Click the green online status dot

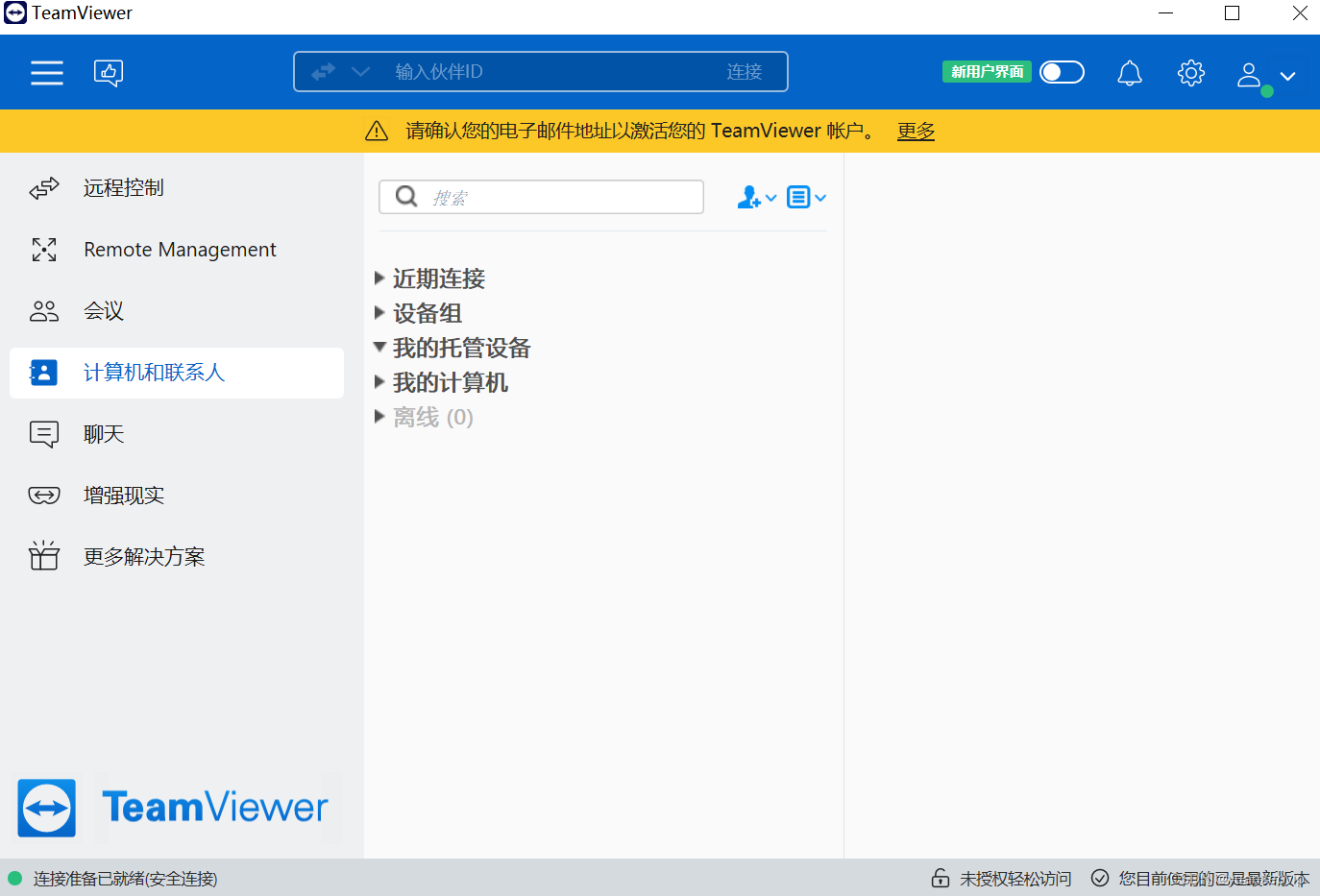click(x=1267, y=91)
